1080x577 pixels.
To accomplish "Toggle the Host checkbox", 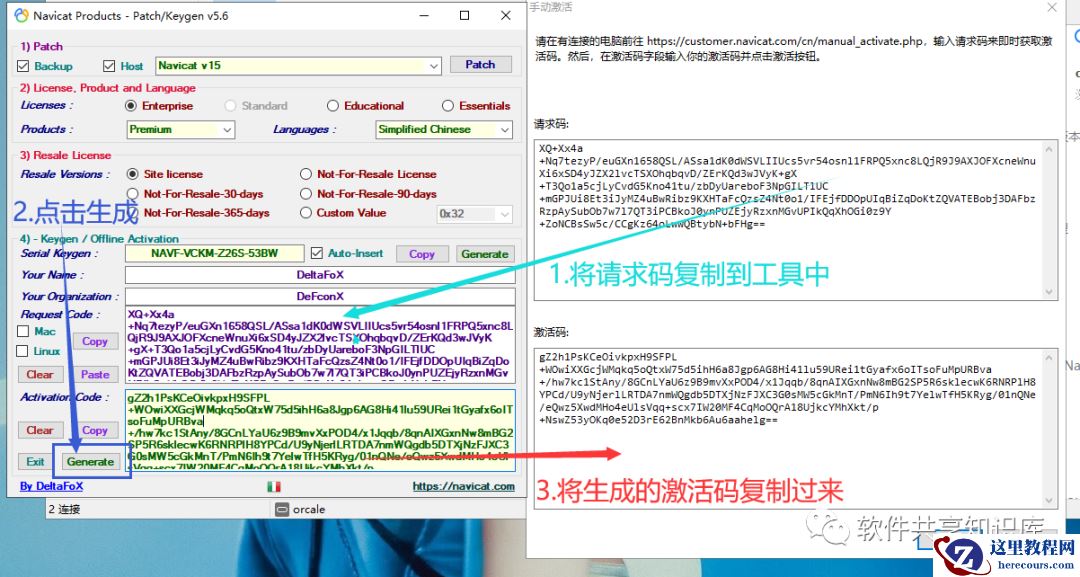I will tap(109, 66).
